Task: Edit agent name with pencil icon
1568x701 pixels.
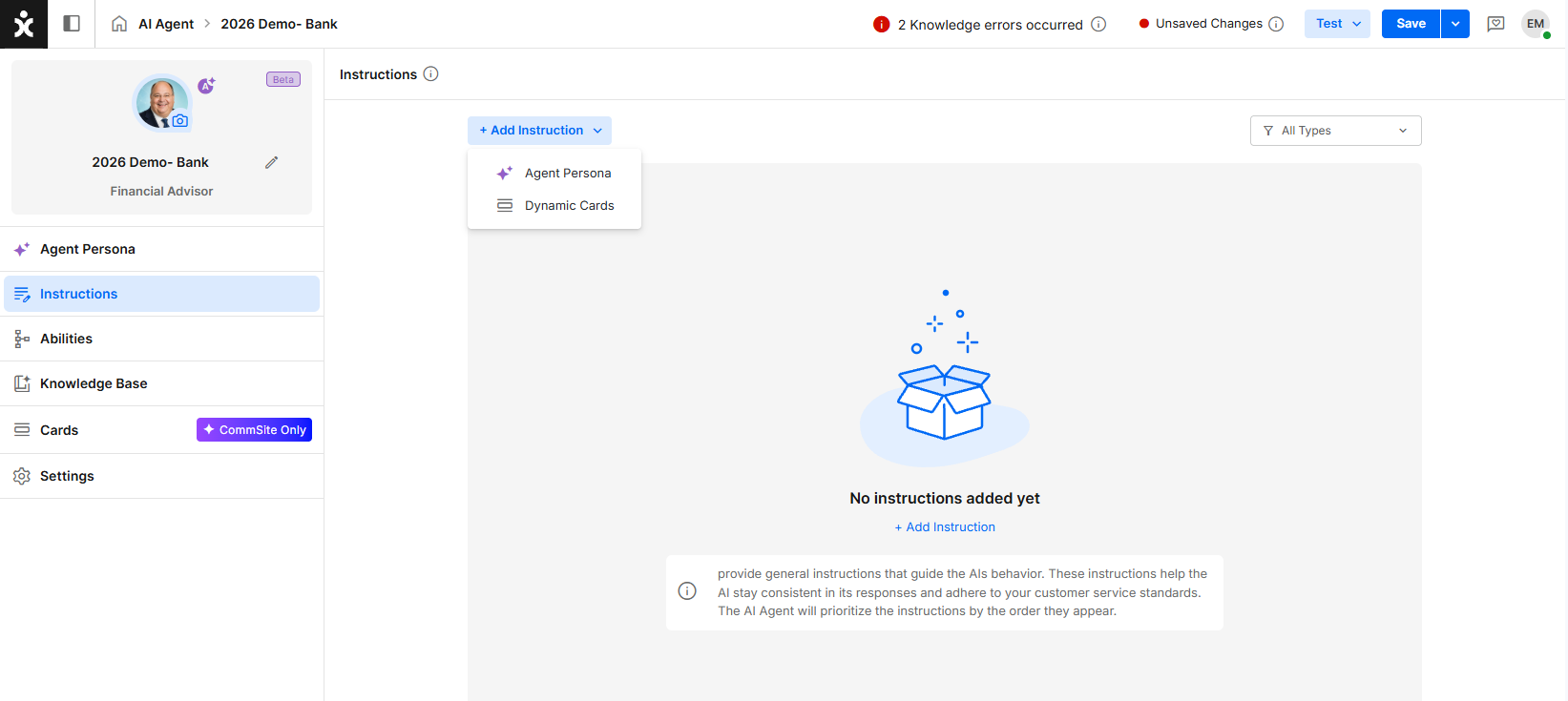Action: coord(272,162)
